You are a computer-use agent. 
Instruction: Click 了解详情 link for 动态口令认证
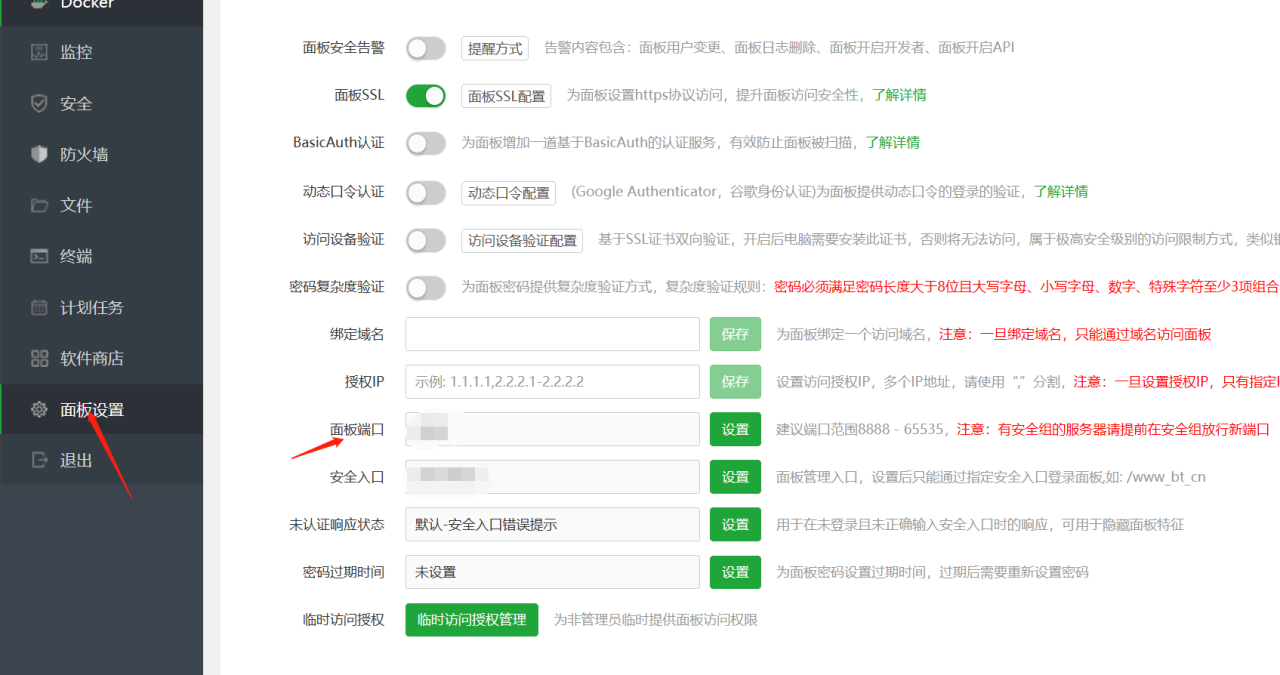[x=1061, y=191]
